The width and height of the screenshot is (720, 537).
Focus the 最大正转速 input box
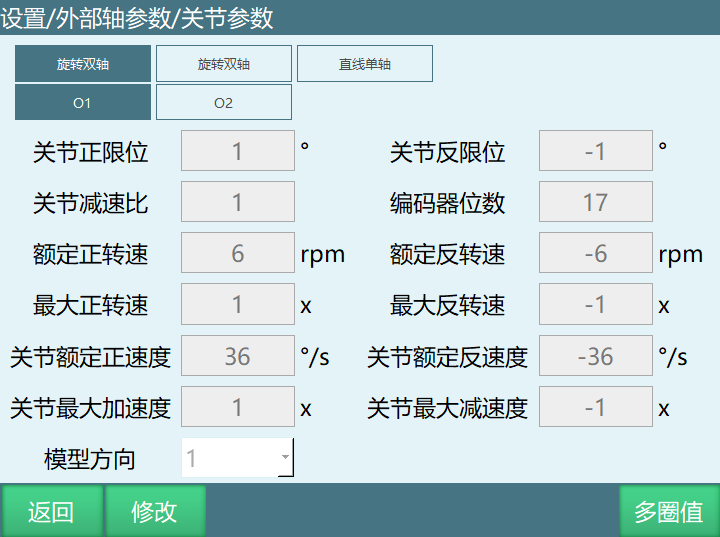[x=237, y=304]
